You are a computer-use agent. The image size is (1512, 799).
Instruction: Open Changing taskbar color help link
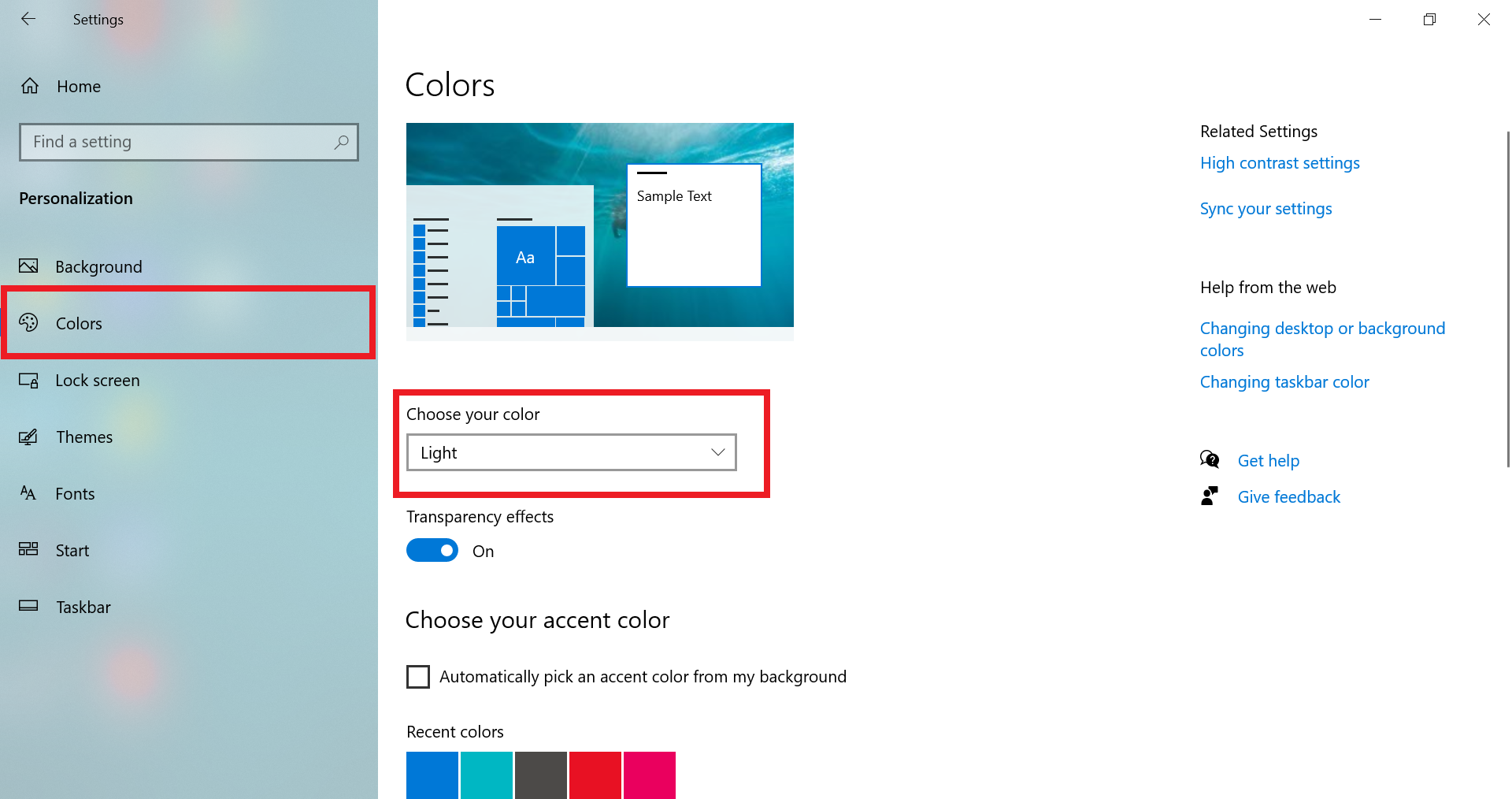pyautogui.click(x=1284, y=382)
